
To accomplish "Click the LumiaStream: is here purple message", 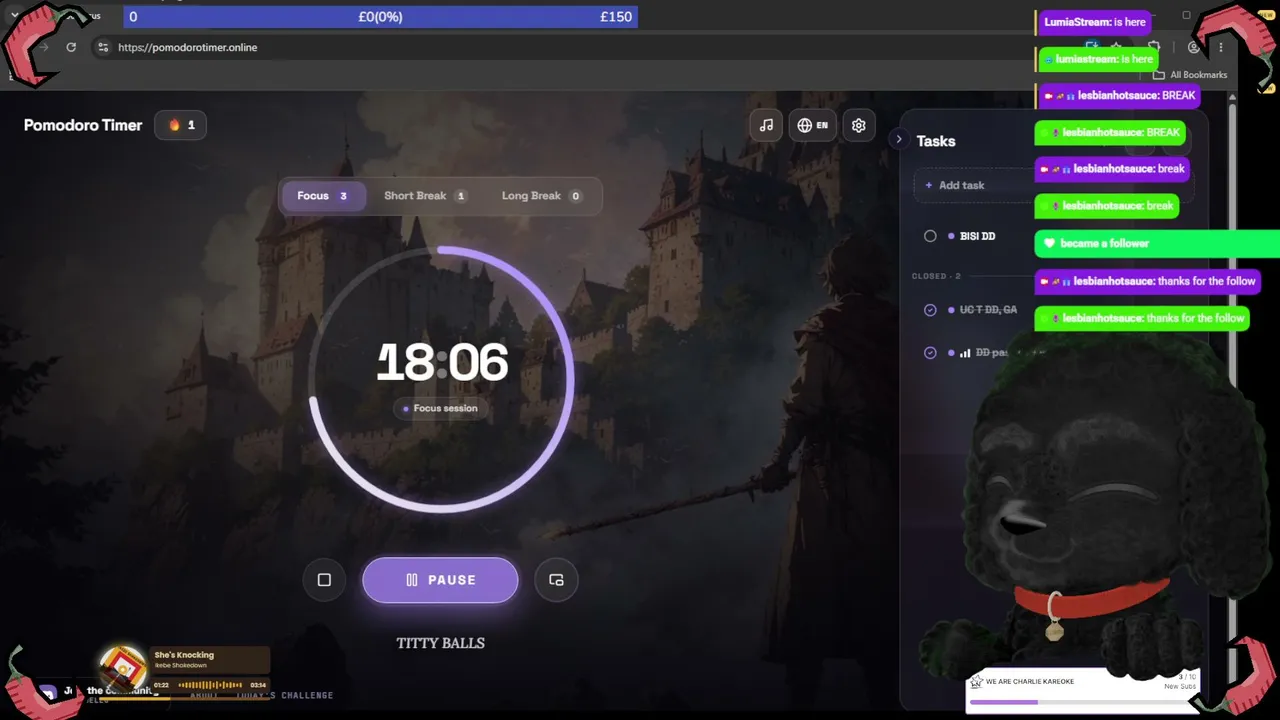I will [1094, 22].
